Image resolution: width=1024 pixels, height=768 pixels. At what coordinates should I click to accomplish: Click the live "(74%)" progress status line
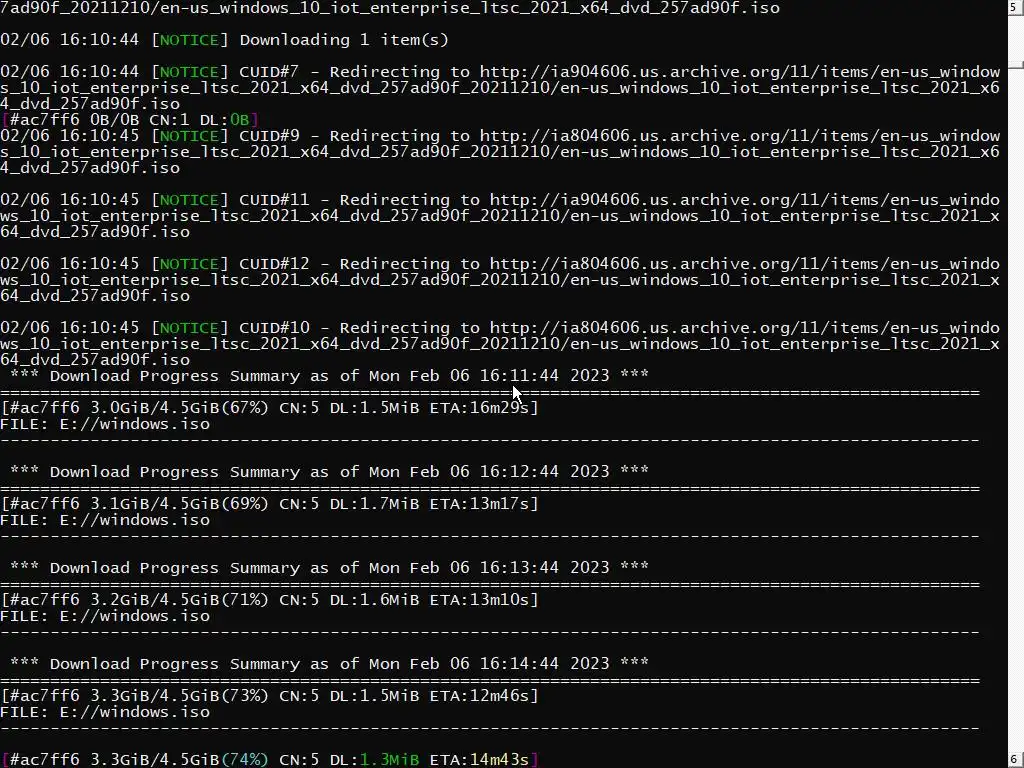[x=270, y=760]
